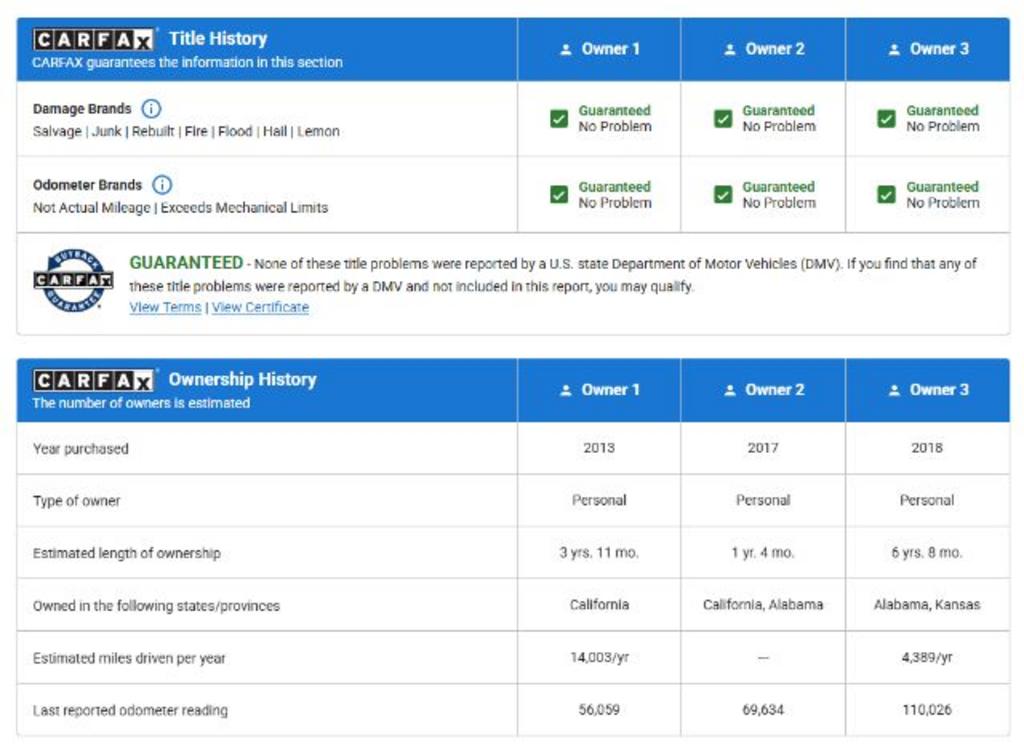1024x750 pixels.
Task: Click the CARFAX Buyback Guarantee badge
Action: (73, 280)
